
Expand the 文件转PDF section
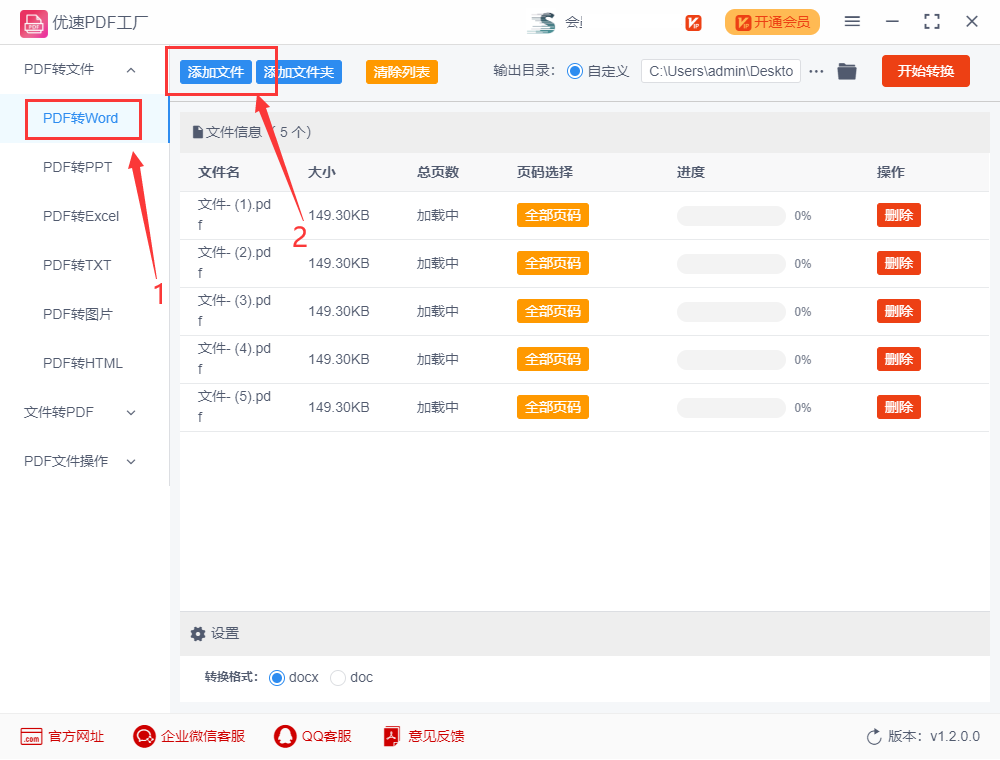pyautogui.click(x=131, y=413)
